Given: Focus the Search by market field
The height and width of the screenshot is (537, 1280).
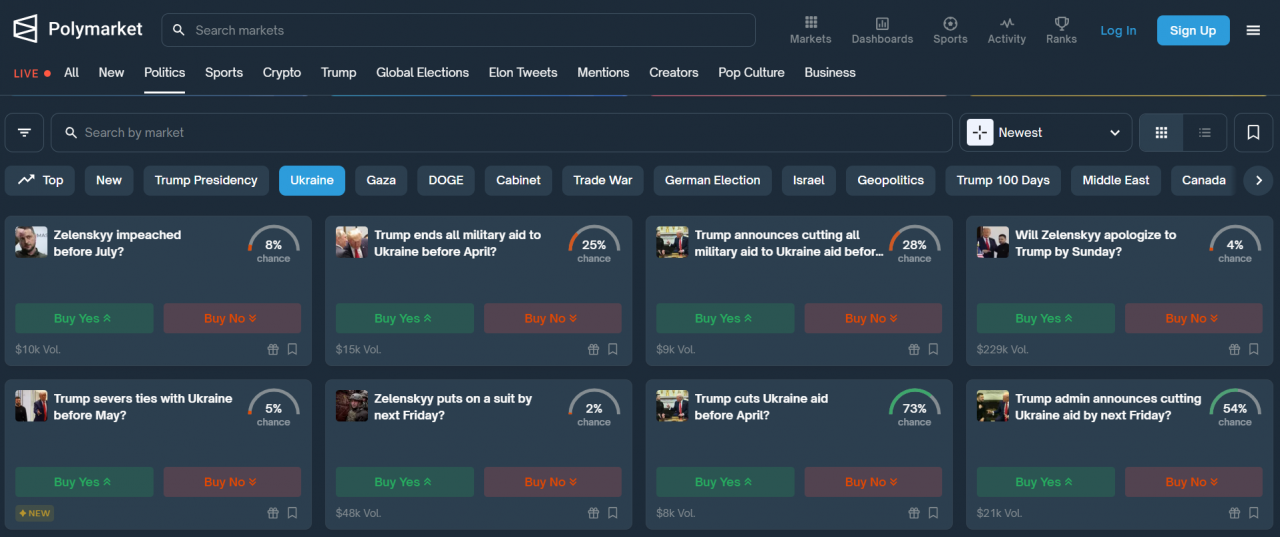Looking at the screenshot, I should pyautogui.click(x=502, y=132).
